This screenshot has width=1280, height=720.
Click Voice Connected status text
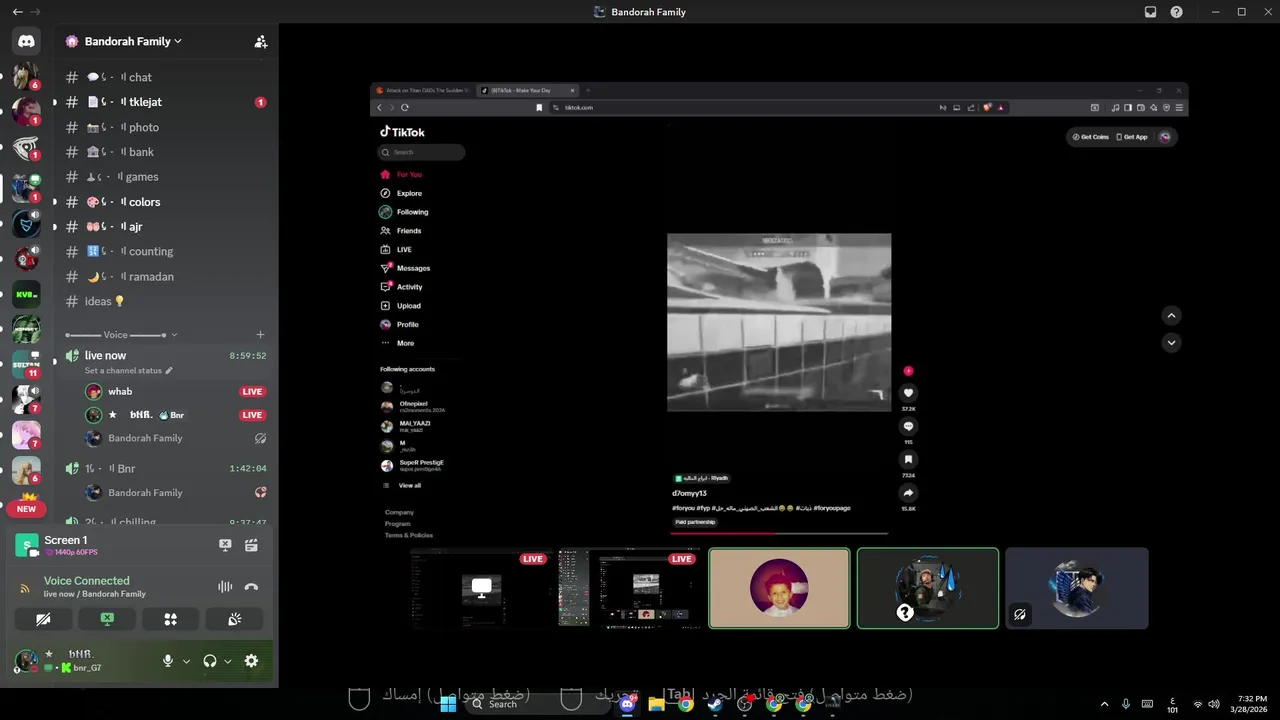(x=86, y=581)
